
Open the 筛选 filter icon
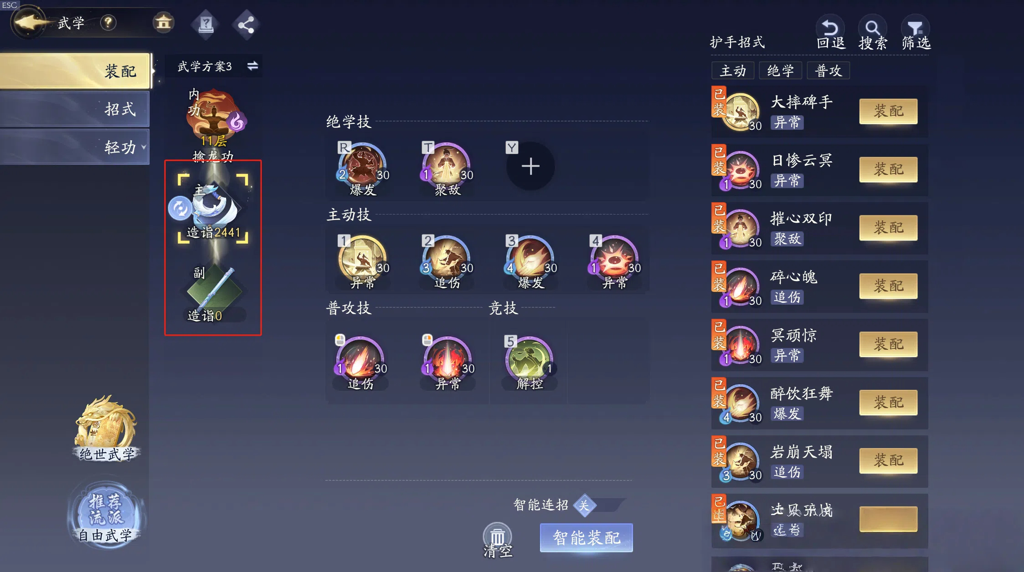click(916, 33)
